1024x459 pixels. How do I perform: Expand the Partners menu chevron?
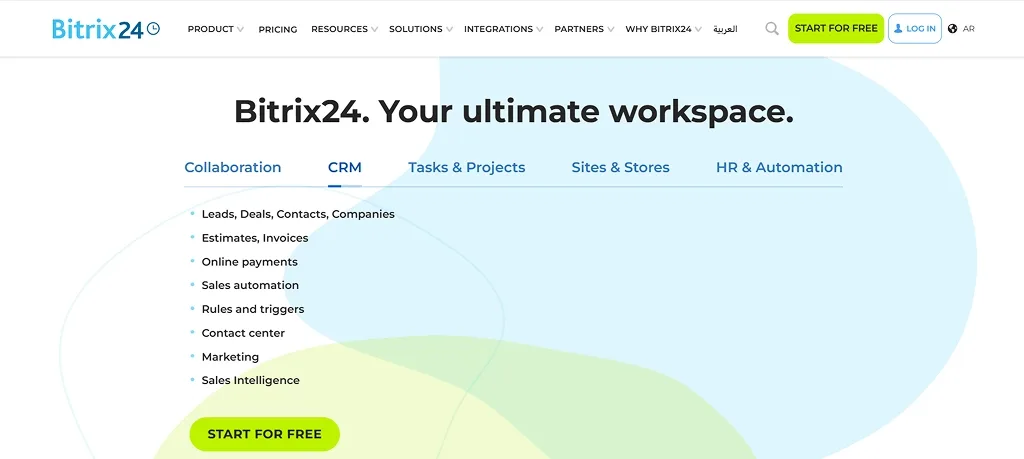pyautogui.click(x=611, y=29)
